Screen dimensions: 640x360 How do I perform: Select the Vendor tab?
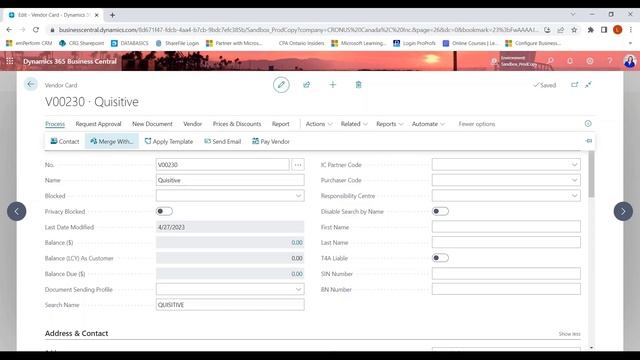(192, 124)
